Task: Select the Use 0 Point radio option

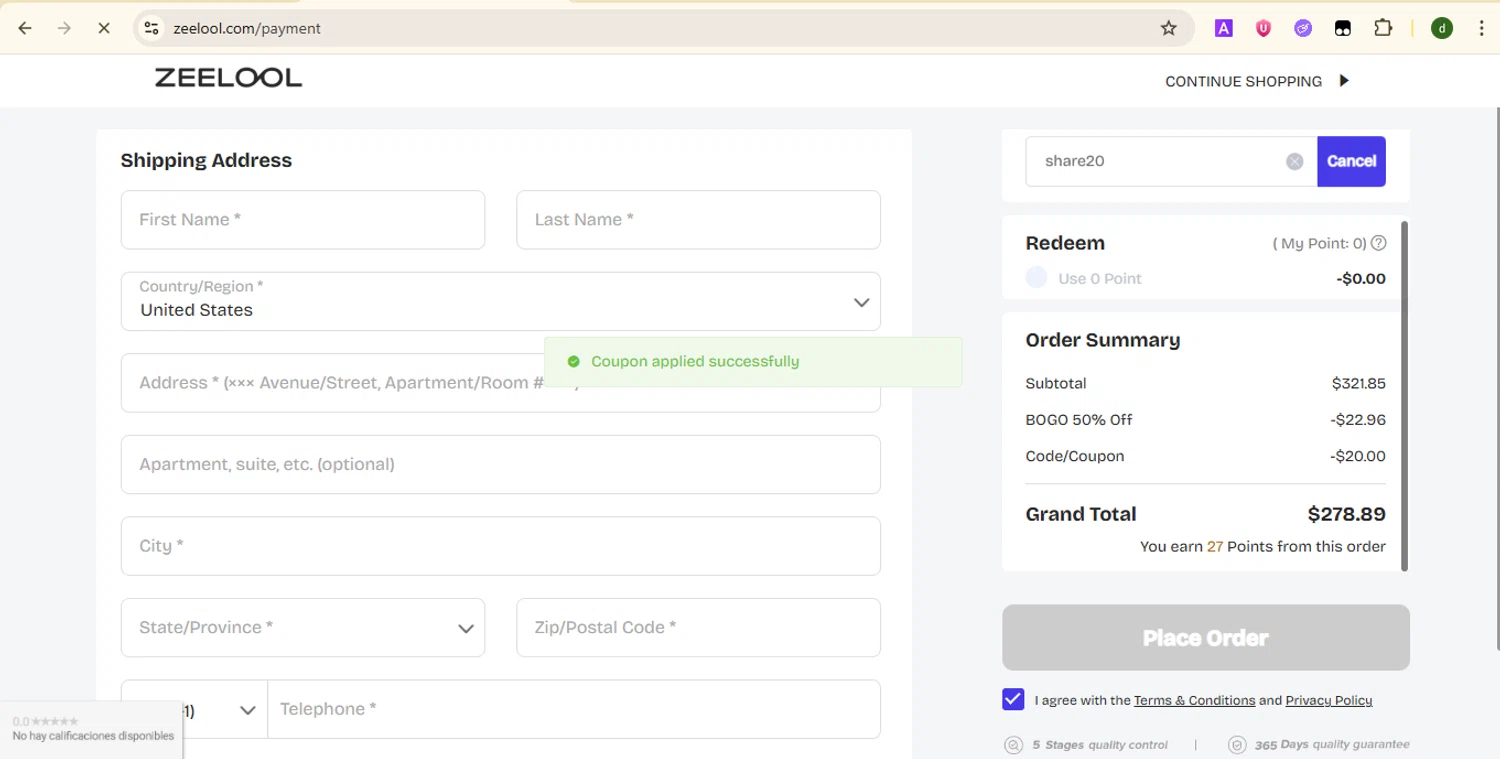Action: click(1037, 278)
